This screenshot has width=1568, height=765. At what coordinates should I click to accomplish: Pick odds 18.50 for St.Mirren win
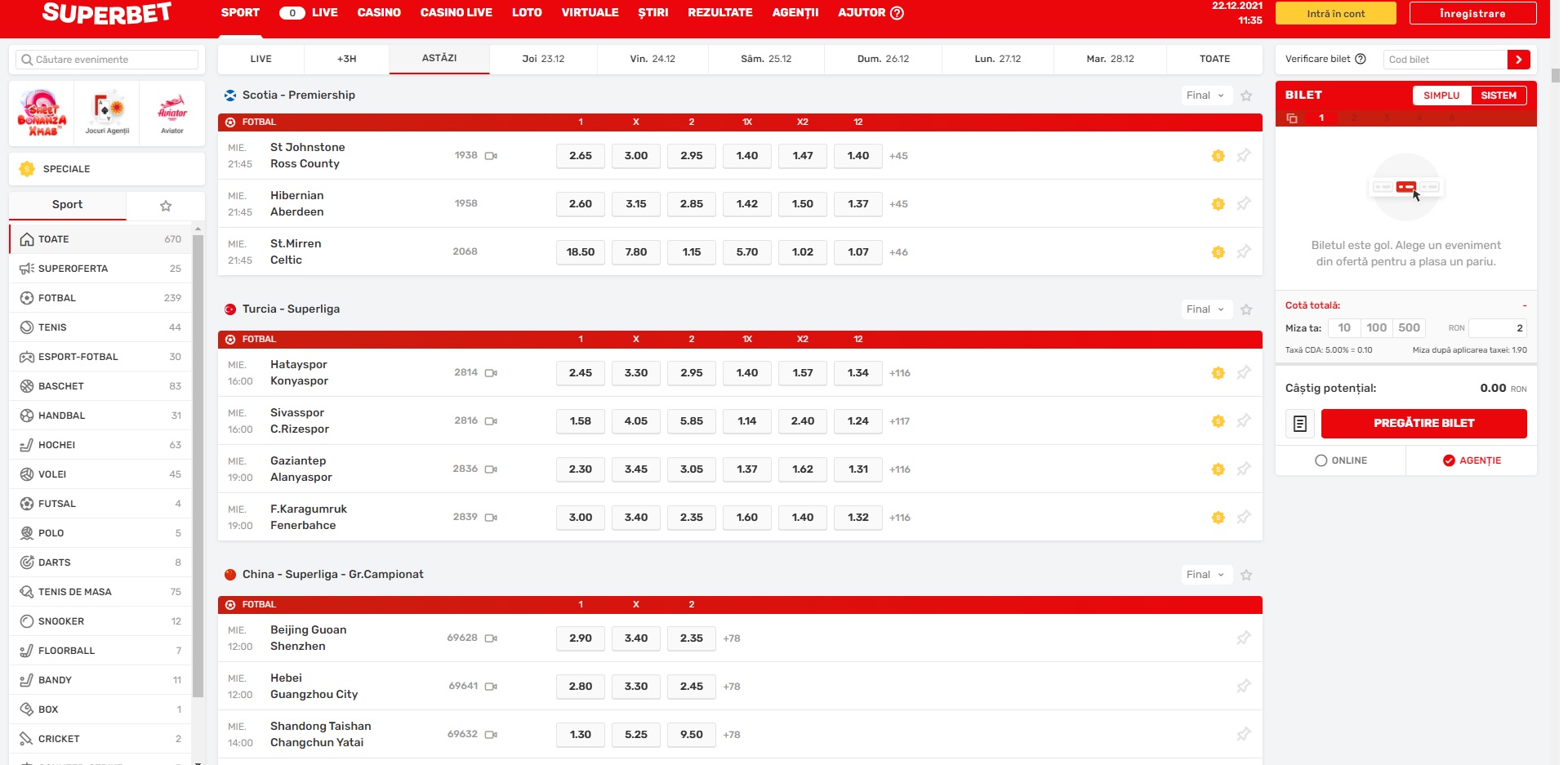(x=581, y=252)
